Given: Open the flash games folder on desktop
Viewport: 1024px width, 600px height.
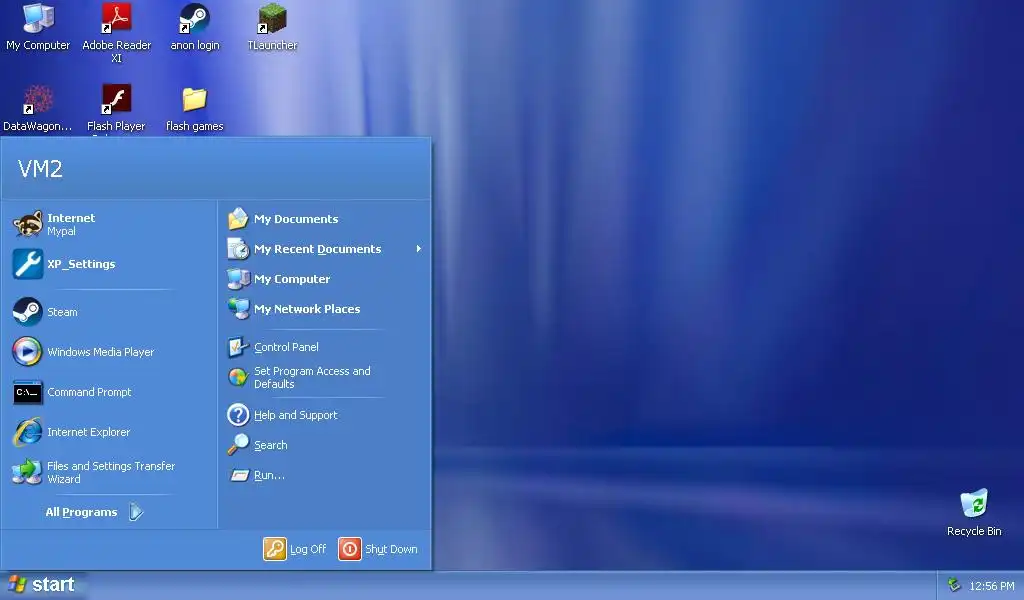Looking at the screenshot, I should [x=195, y=108].
